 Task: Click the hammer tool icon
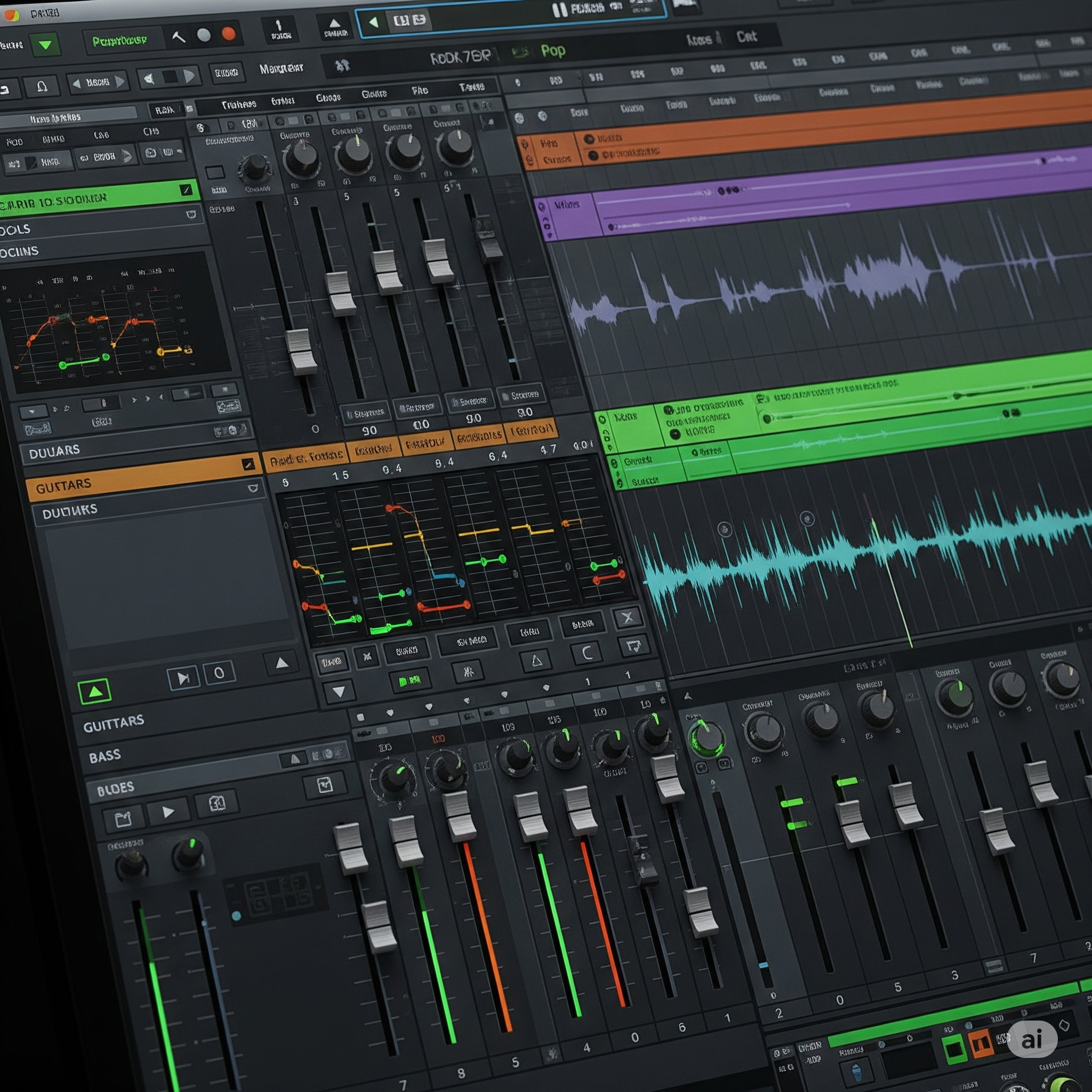[x=178, y=37]
